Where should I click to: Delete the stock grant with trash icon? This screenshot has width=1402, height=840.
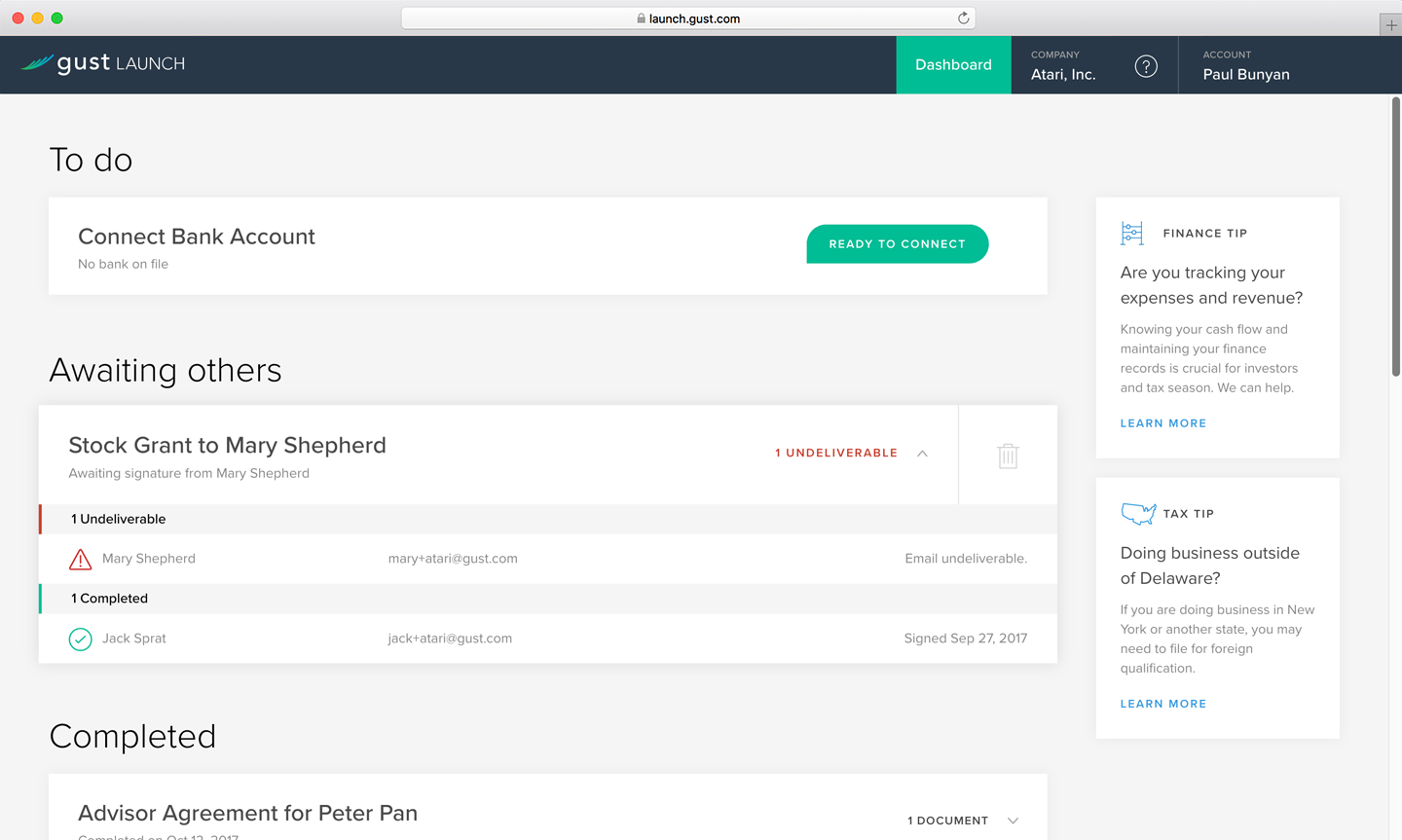tap(1008, 456)
